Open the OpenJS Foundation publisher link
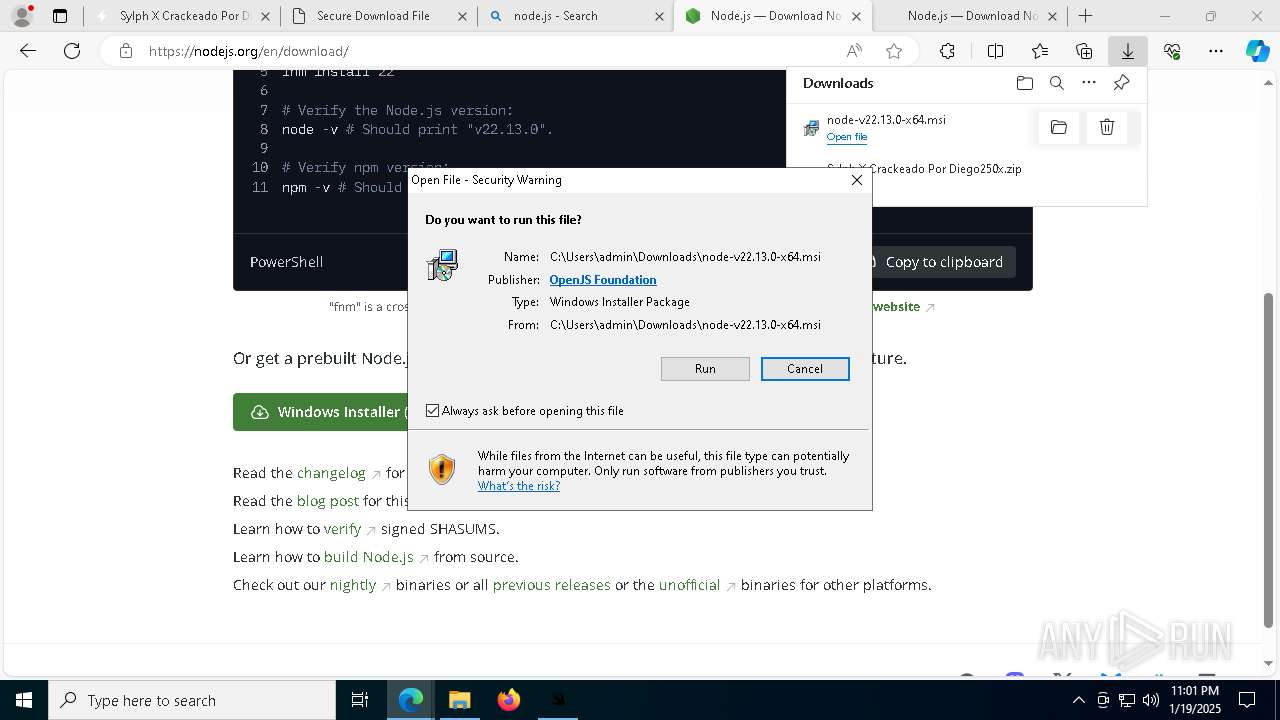Screen dimensions: 1280x720 point(603,280)
